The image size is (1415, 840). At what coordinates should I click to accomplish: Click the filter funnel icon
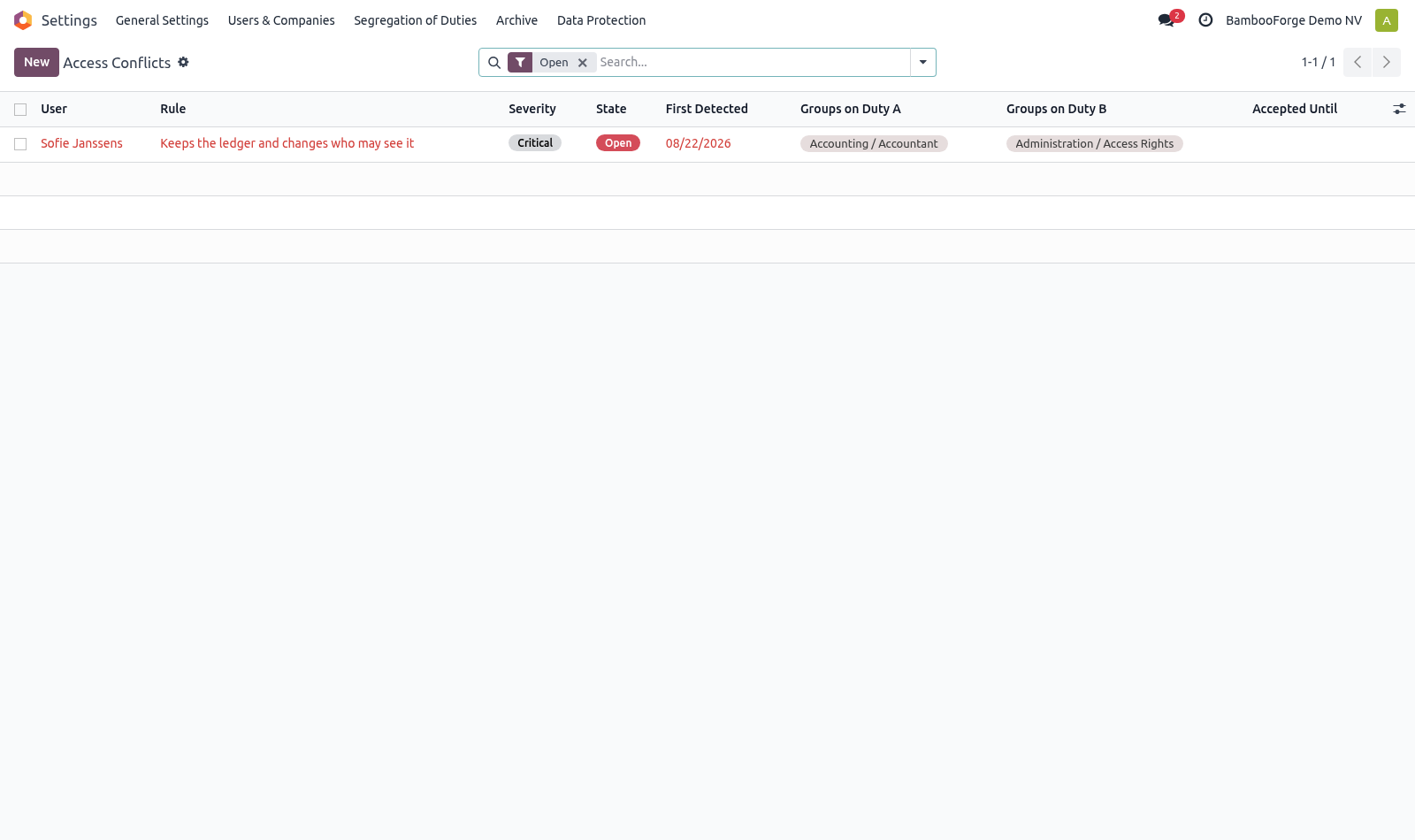520,63
